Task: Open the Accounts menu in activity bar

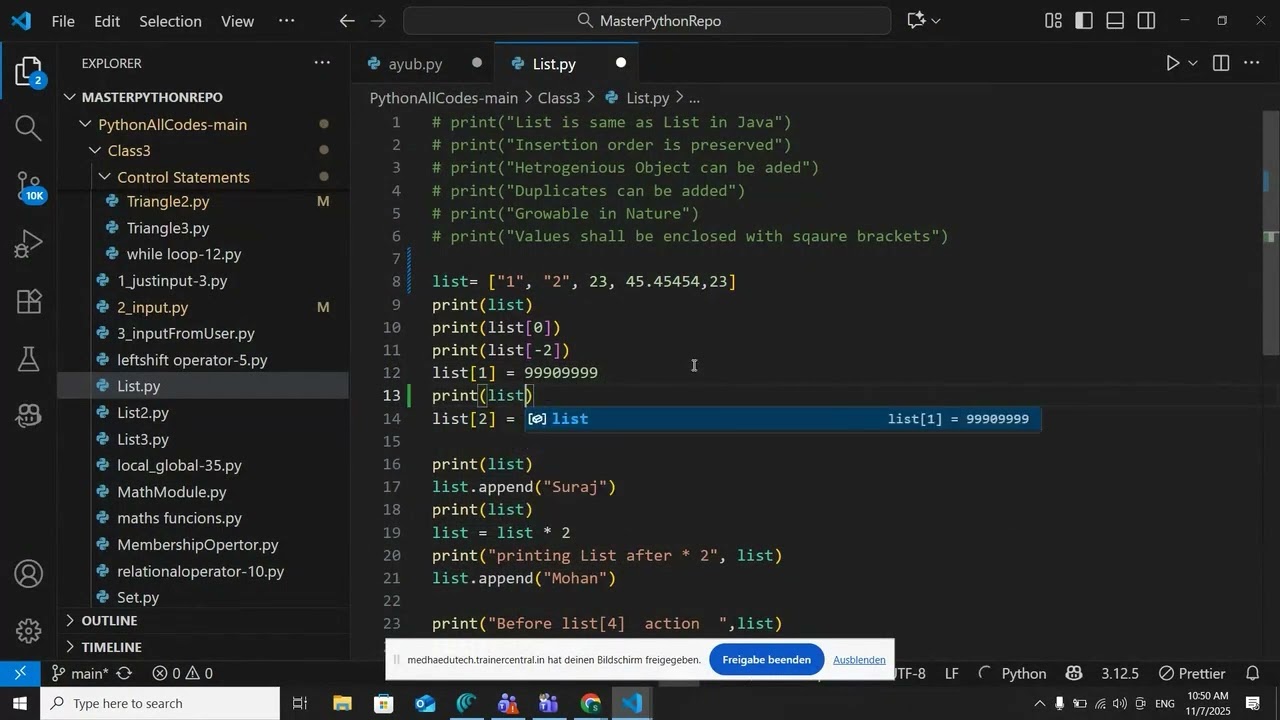Action: [x=28, y=574]
